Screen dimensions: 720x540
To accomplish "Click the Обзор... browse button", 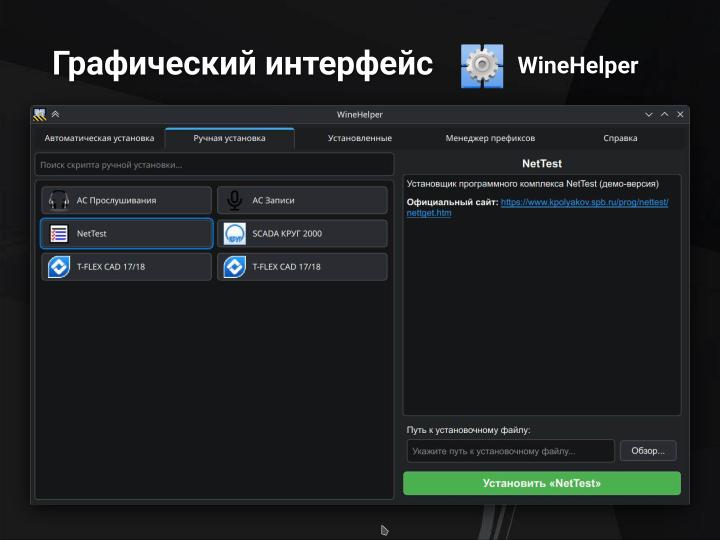I will (x=647, y=451).
